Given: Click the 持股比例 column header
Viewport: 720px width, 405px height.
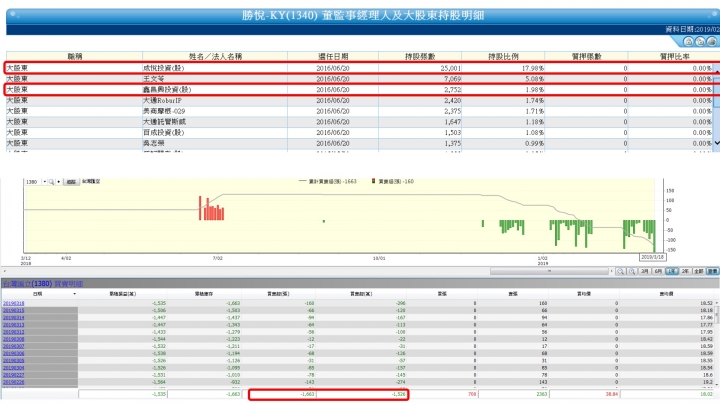Looking at the screenshot, I should click(x=503, y=56).
